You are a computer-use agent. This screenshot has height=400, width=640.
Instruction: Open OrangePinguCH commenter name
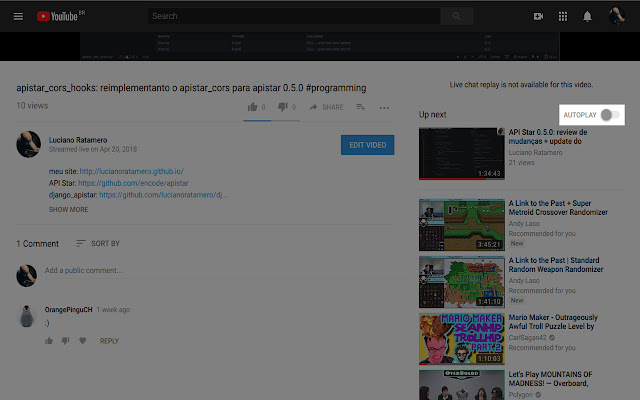[x=69, y=310]
